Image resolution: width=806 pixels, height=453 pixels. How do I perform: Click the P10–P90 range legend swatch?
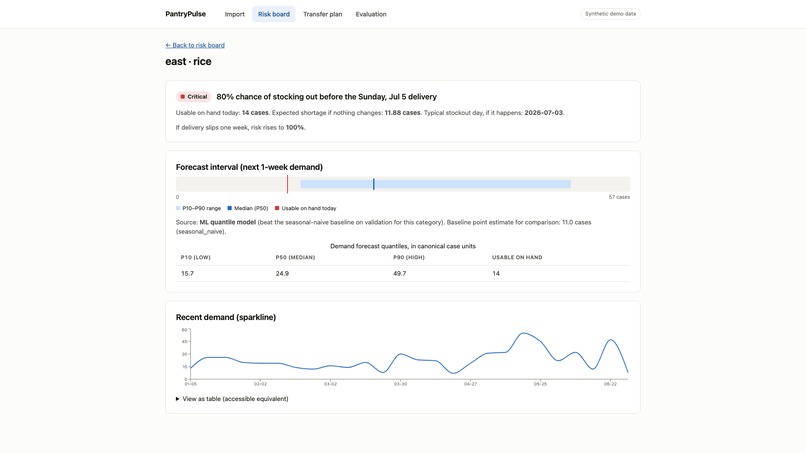[x=178, y=208]
